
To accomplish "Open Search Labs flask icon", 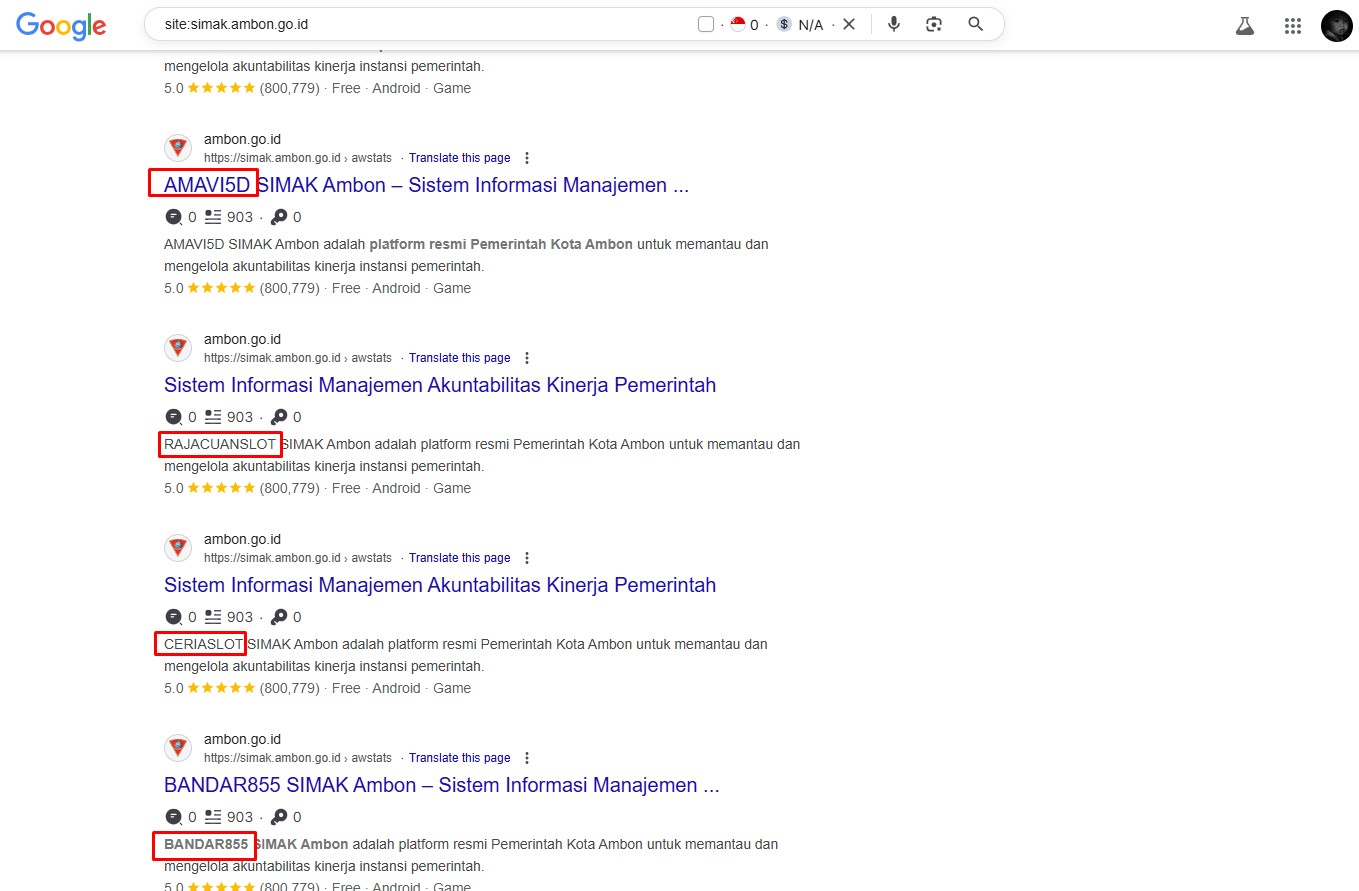I will click(1244, 26).
